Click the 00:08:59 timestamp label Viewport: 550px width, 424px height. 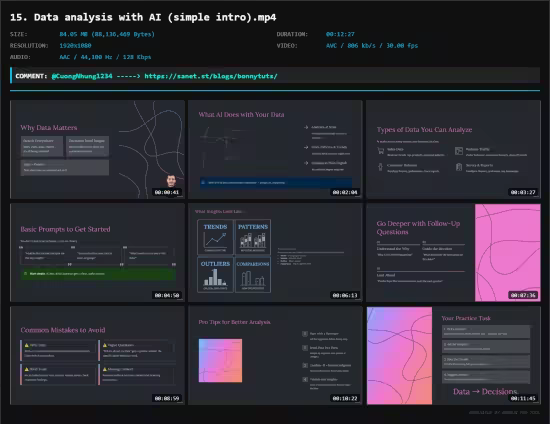167,398
